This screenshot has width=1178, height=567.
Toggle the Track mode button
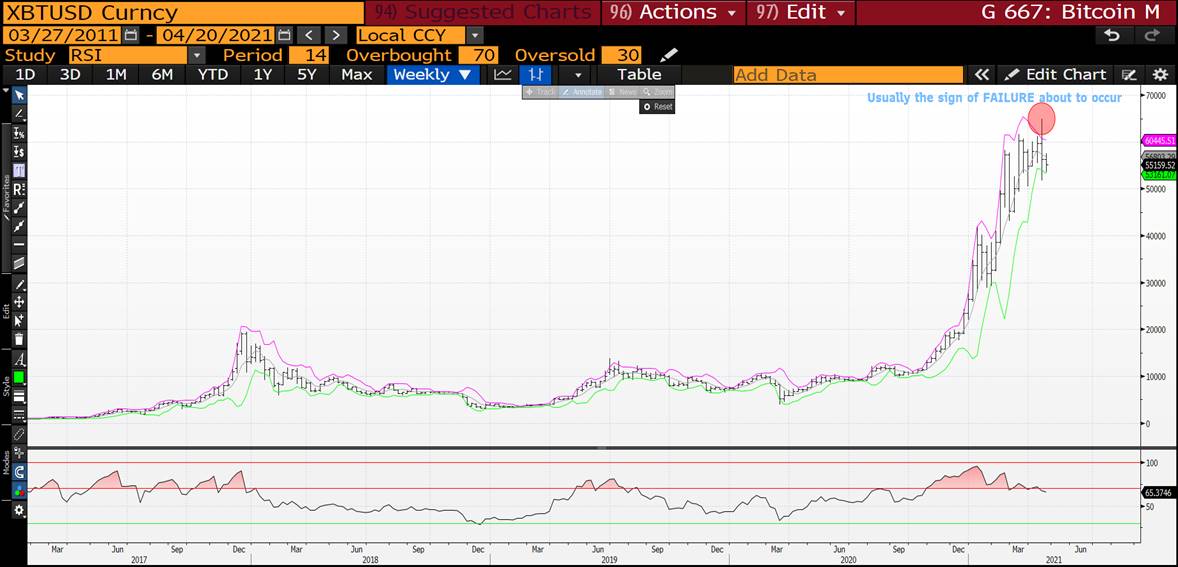coord(541,92)
